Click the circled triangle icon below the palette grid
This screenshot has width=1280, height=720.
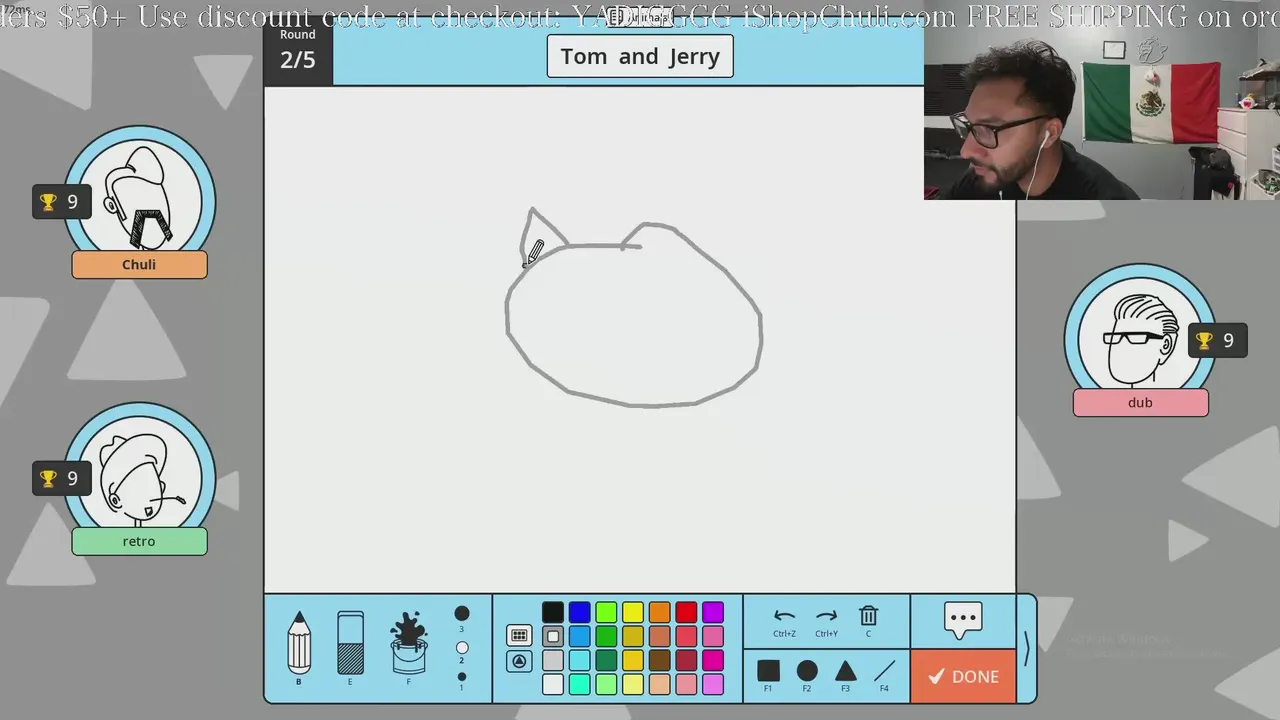pyautogui.click(x=519, y=661)
